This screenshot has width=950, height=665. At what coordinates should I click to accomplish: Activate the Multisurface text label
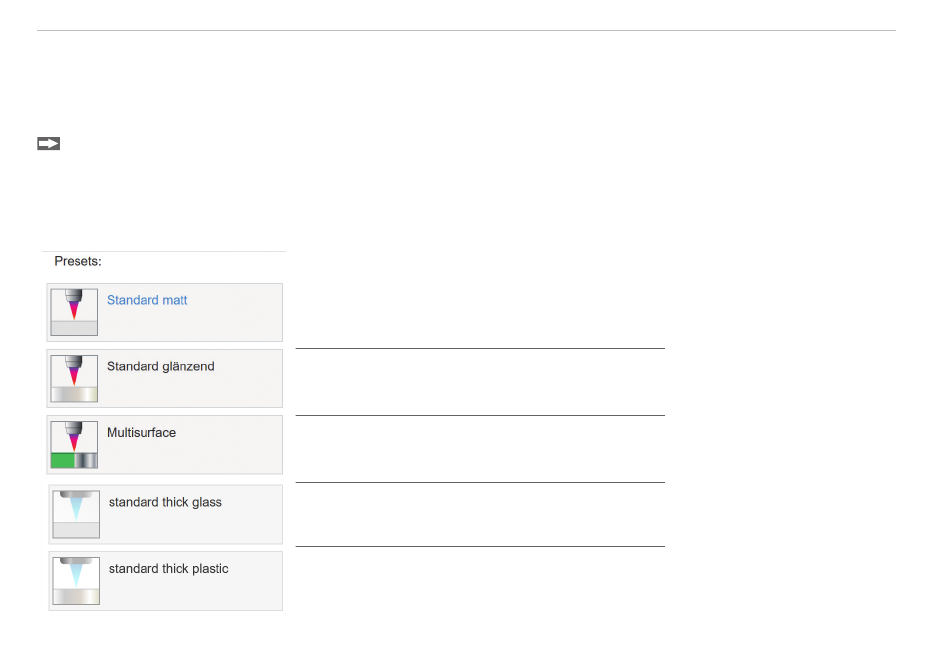point(141,432)
